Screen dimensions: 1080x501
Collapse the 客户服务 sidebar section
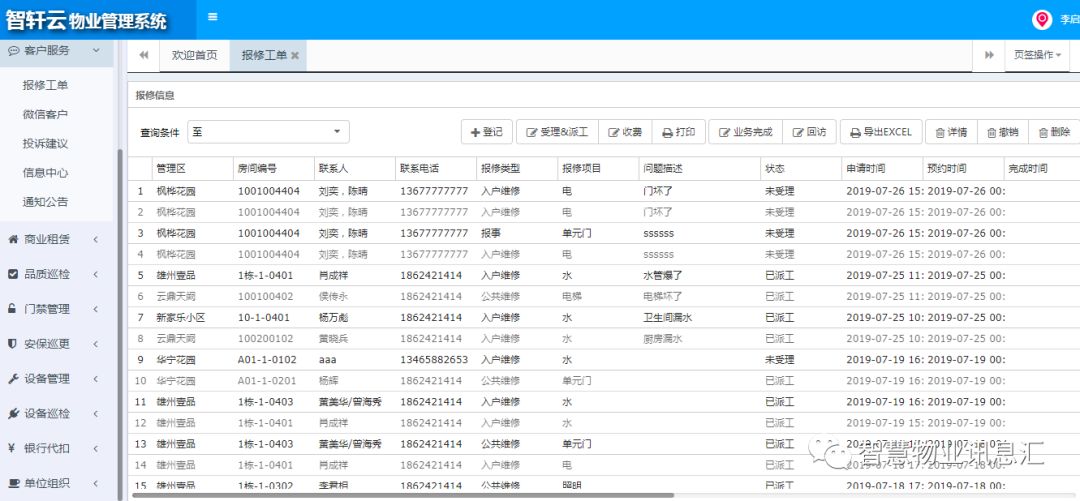56,50
